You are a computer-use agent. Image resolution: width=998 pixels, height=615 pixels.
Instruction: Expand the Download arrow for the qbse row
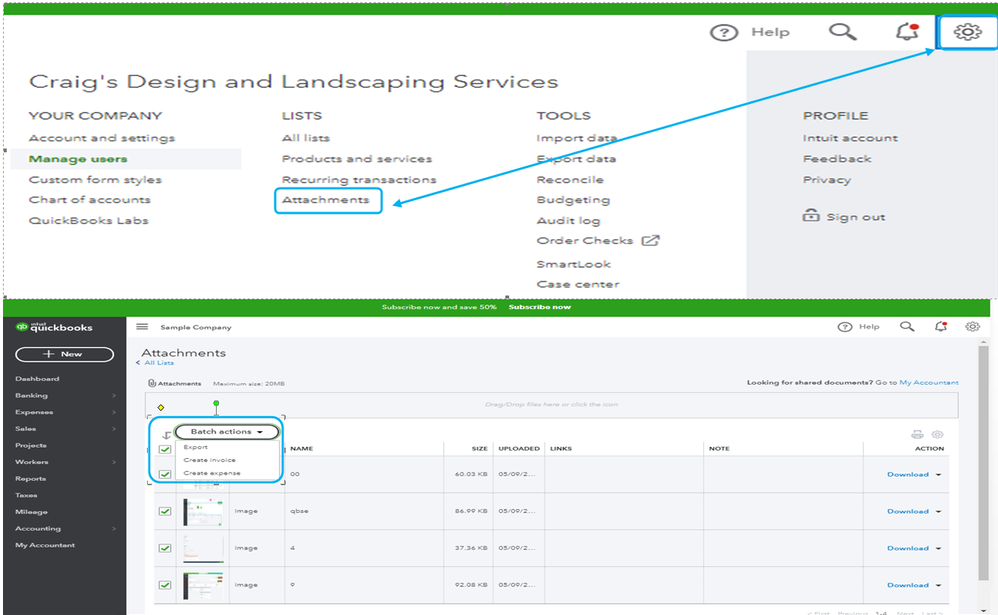939,512
